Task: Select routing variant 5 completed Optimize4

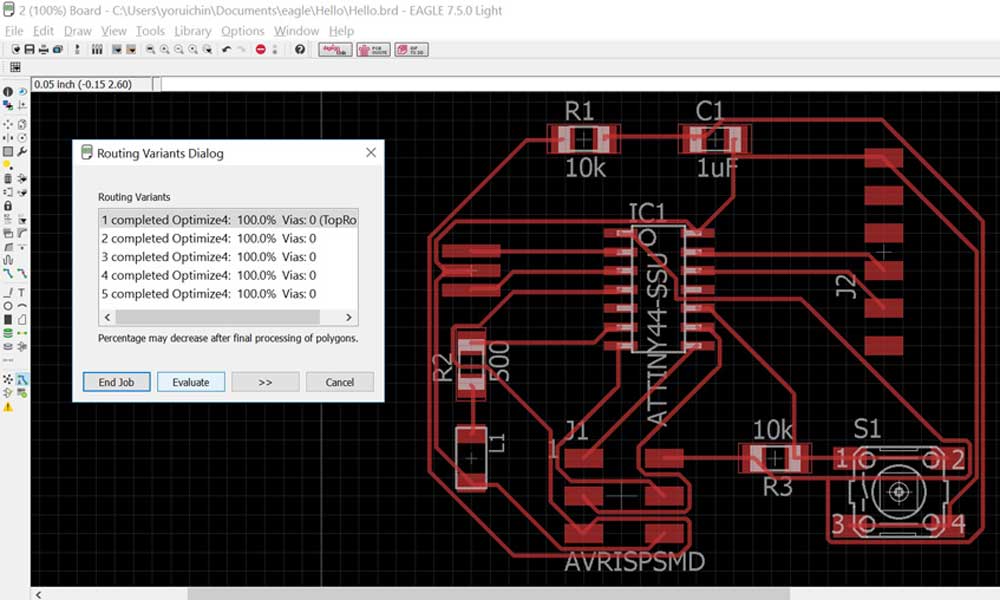Action: coord(228,293)
